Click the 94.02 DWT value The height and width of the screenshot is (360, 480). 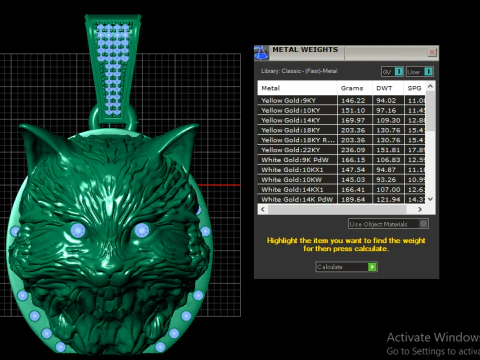click(386, 100)
